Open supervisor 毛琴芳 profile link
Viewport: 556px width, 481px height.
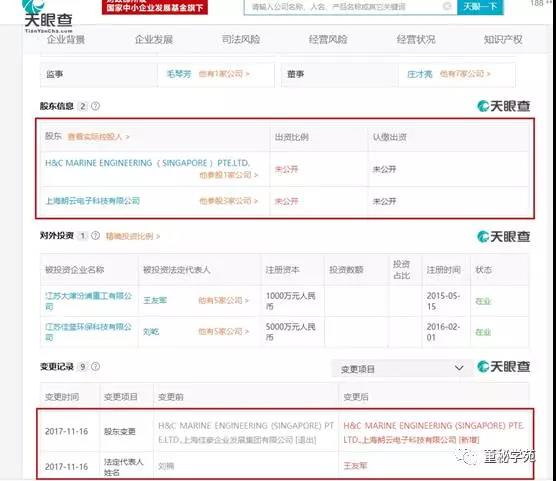179,74
